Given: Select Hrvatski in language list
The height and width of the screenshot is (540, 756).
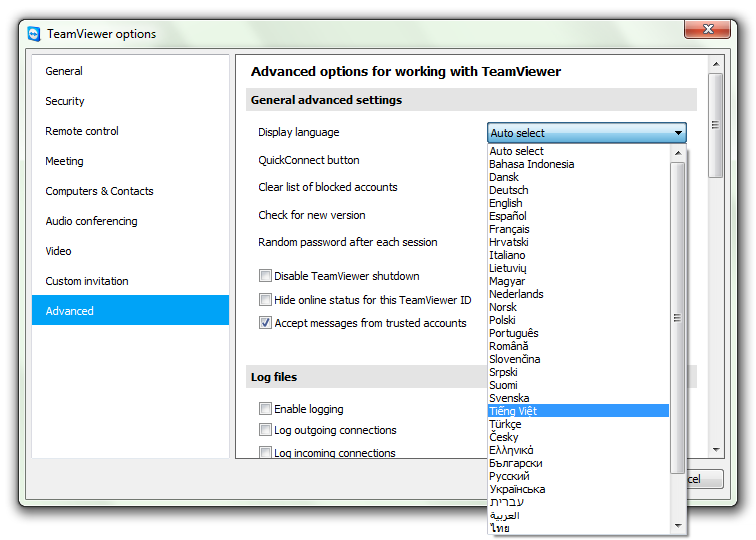Looking at the screenshot, I should click(x=579, y=242).
